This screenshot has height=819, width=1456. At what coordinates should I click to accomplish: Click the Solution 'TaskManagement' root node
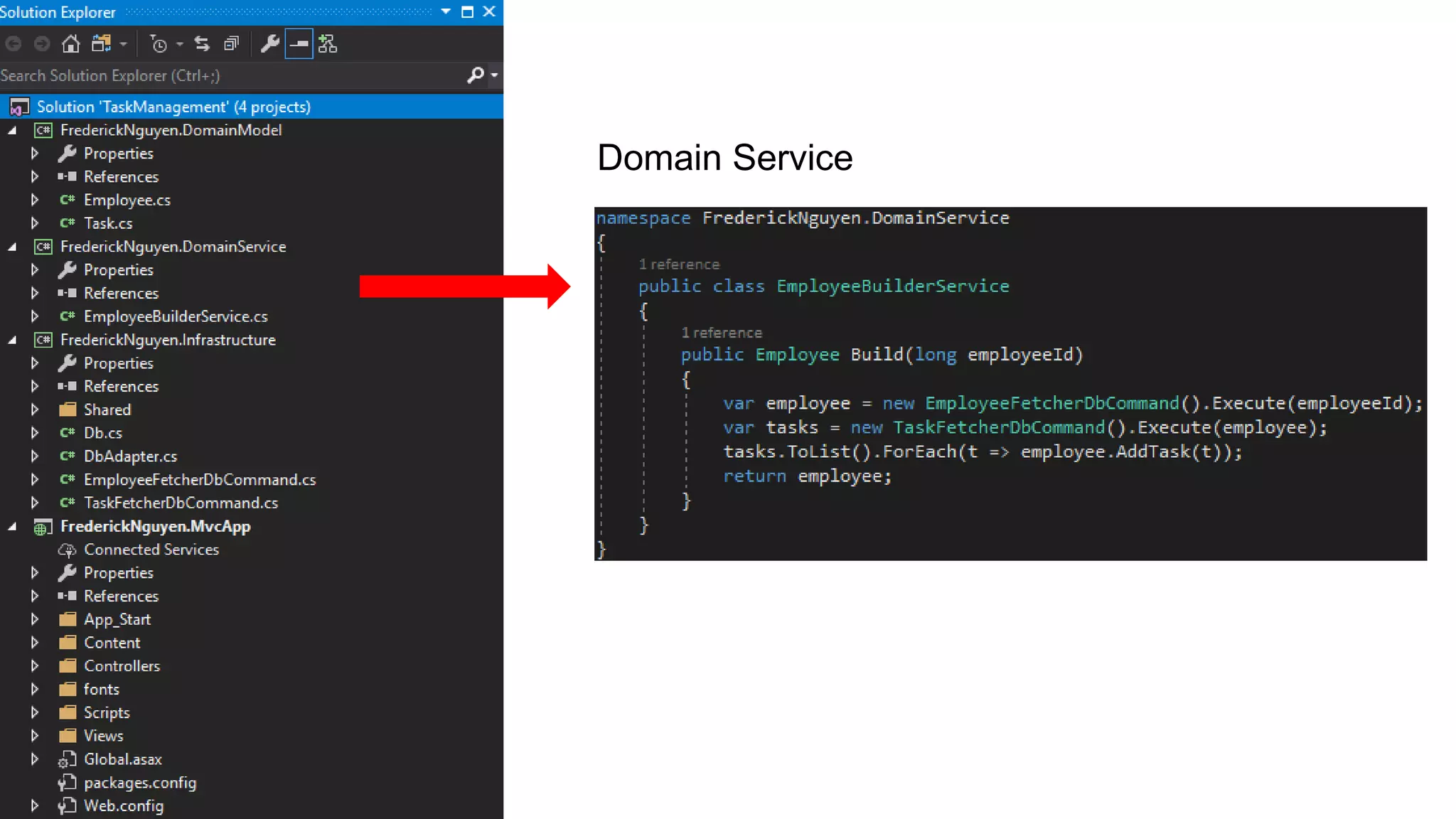[173, 107]
